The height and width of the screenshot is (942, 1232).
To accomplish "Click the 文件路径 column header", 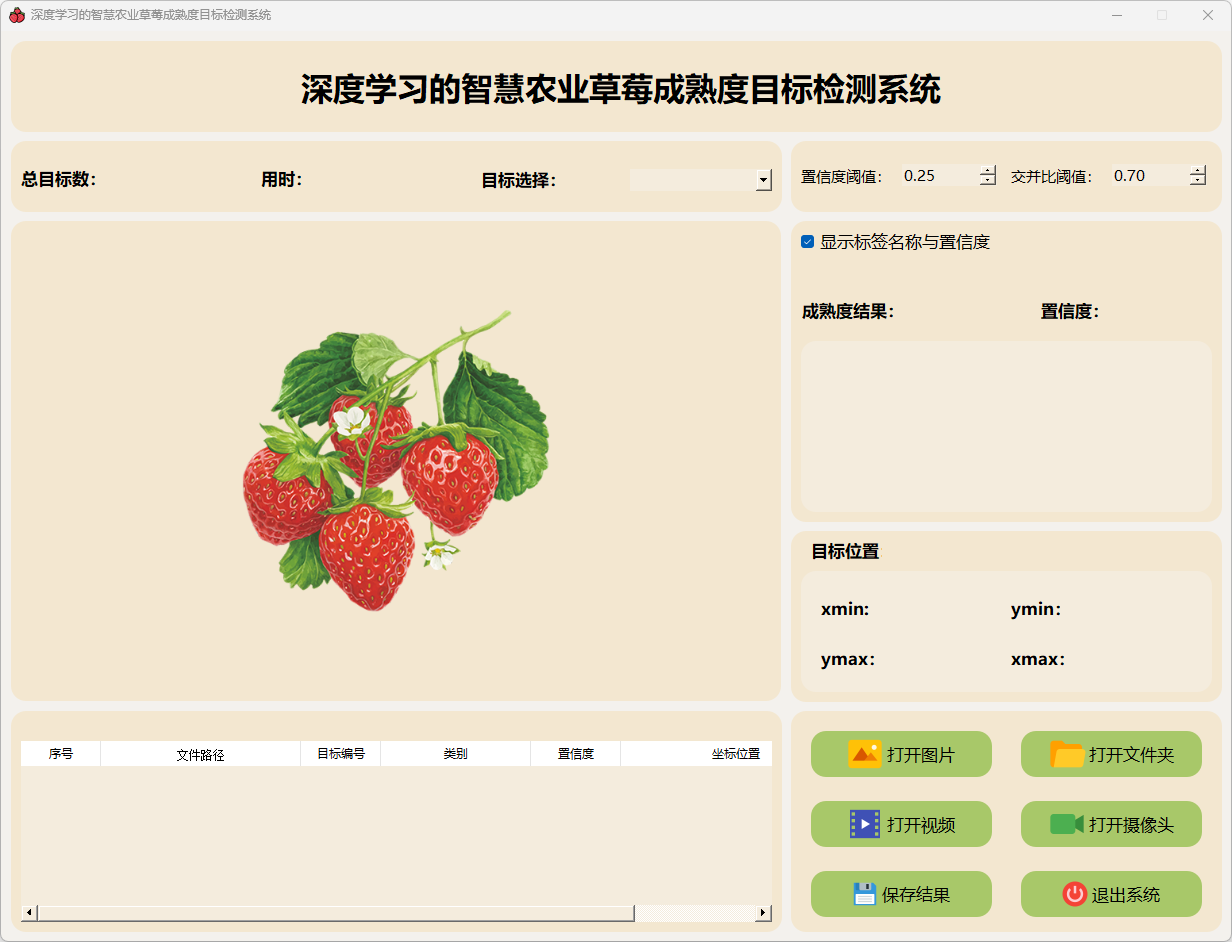I will [200, 754].
